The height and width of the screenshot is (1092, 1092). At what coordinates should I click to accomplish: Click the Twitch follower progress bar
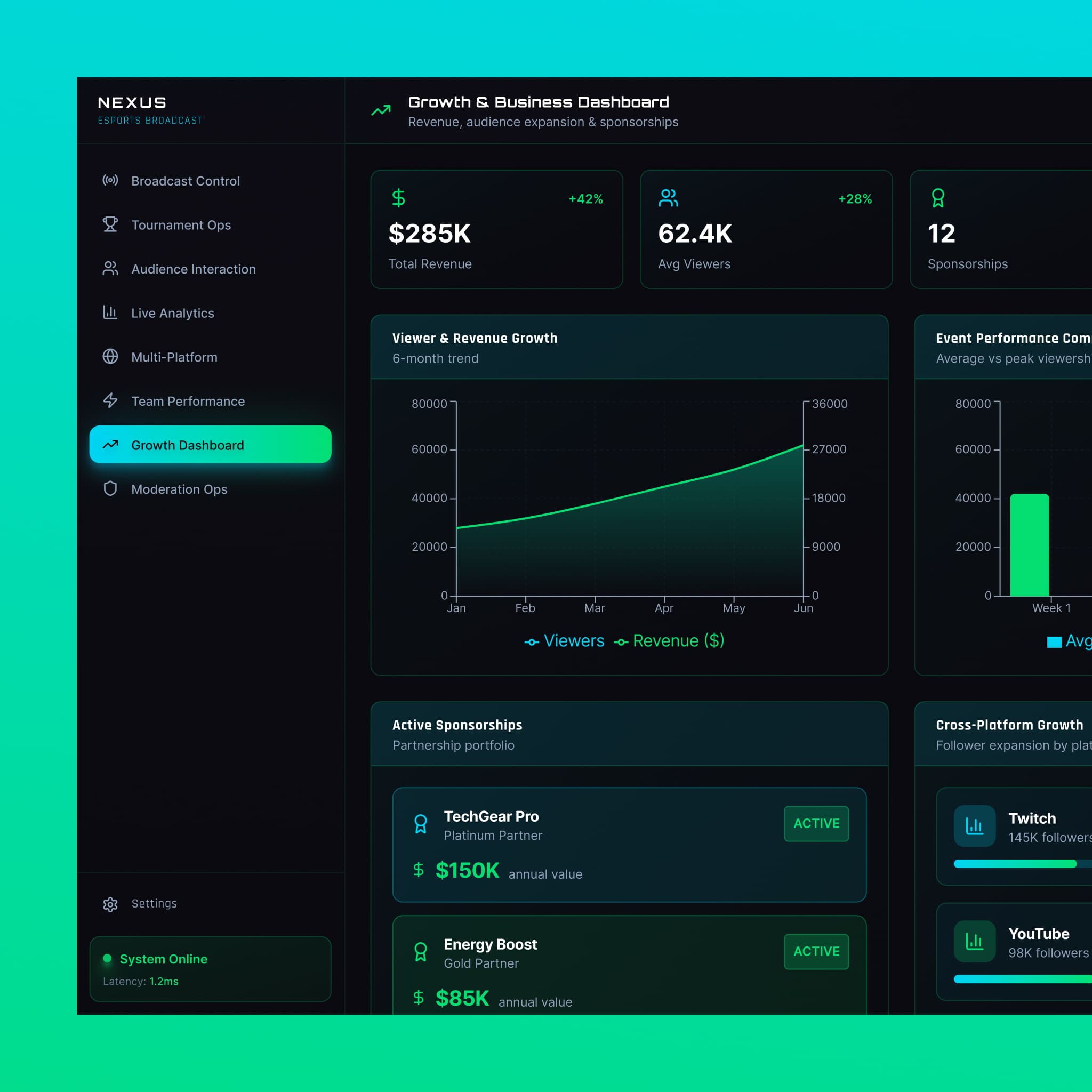(x=1016, y=864)
